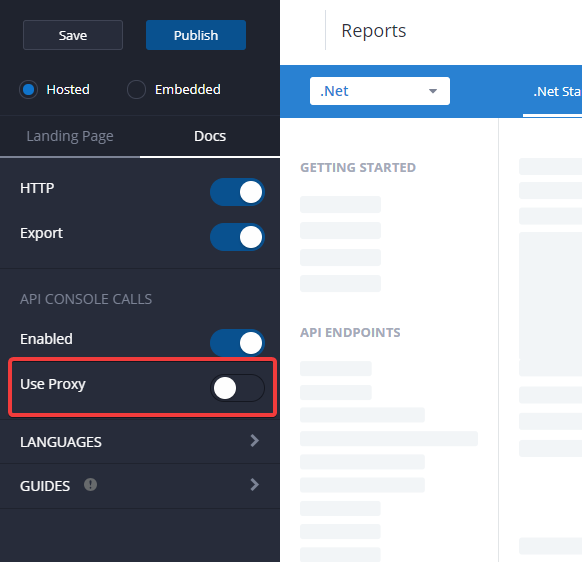Expand the LANGUAGES section chevron

click(x=254, y=441)
